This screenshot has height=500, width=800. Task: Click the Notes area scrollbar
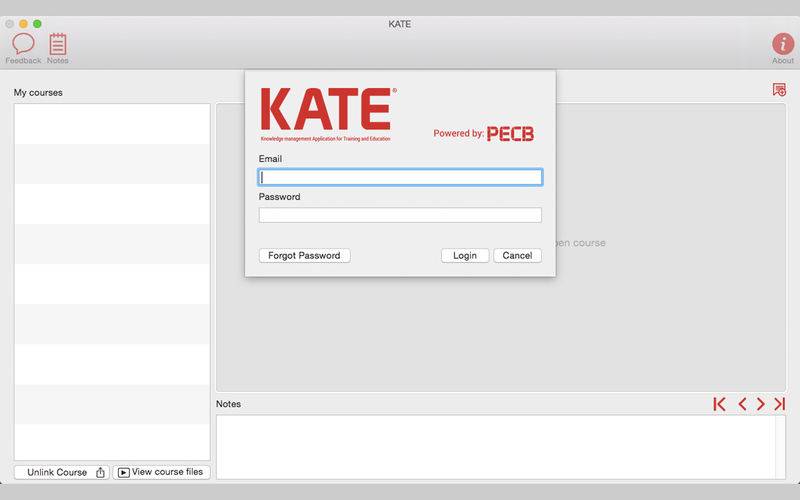pyautogui.click(x=781, y=447)
